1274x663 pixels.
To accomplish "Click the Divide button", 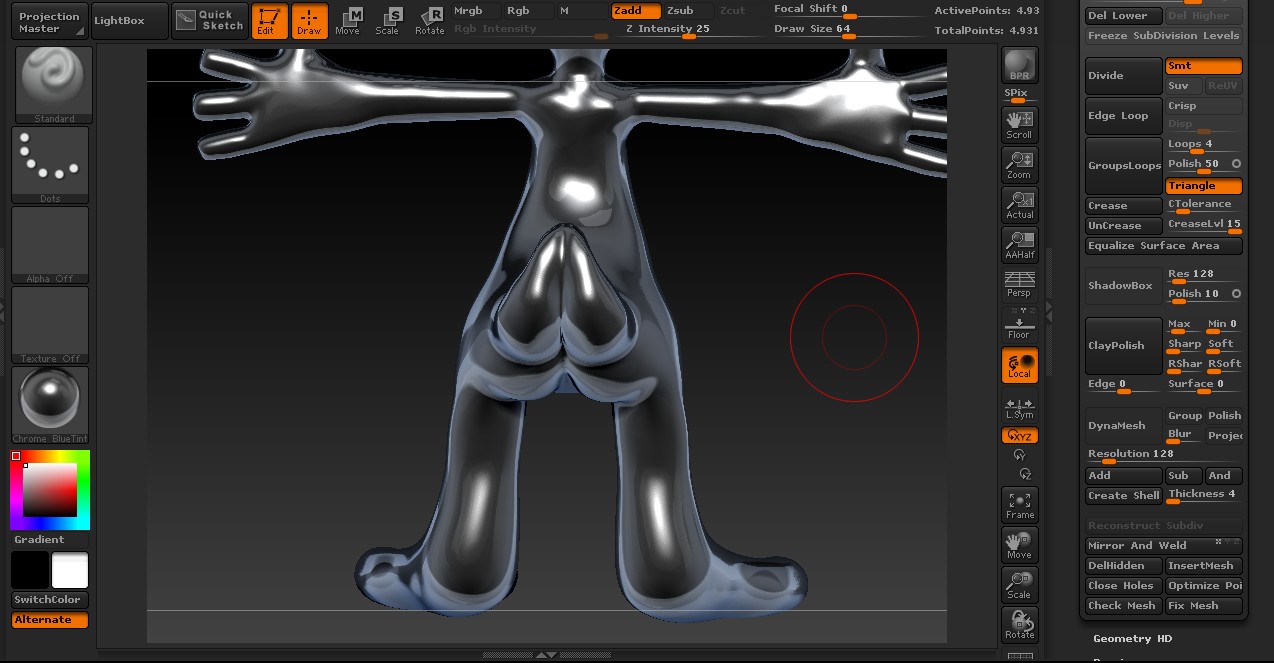I will 1123,76.
